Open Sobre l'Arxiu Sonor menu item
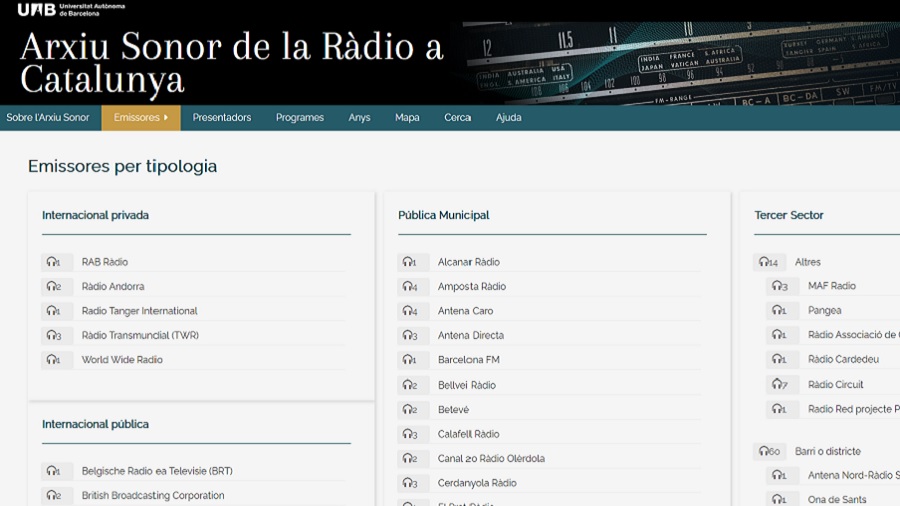Image resolution: width=900 pixels, height=506 pixels. [x=48, y=118]
